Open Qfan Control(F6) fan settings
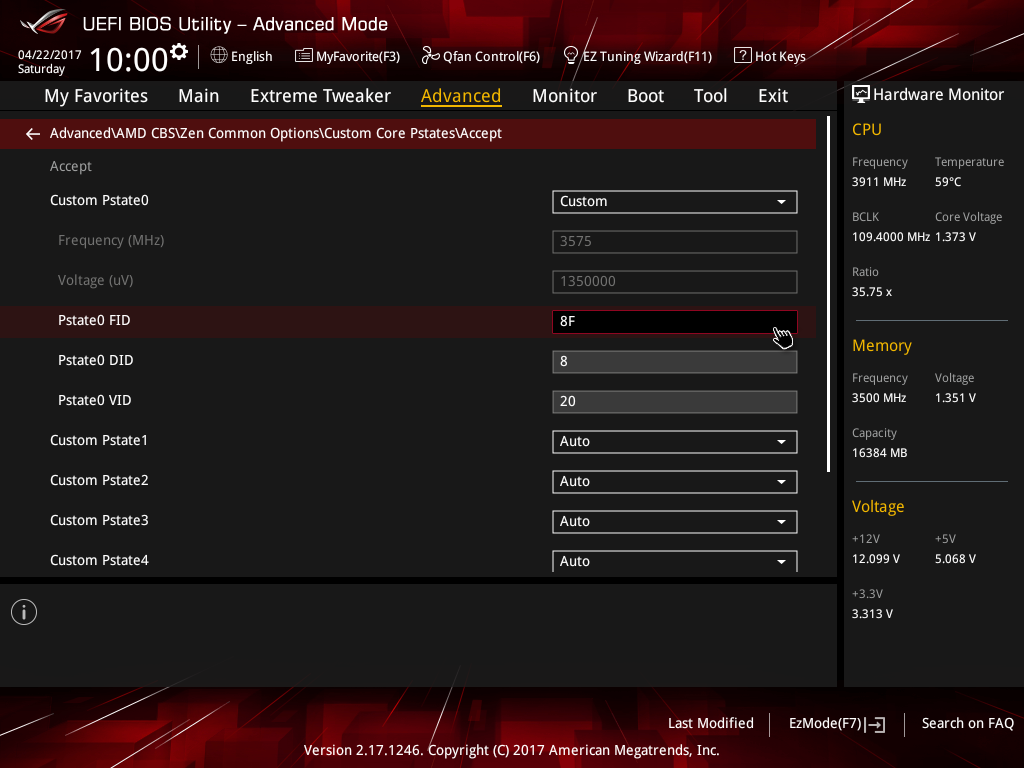Viewport: 1024px width, 768px height. click(480, 56)
